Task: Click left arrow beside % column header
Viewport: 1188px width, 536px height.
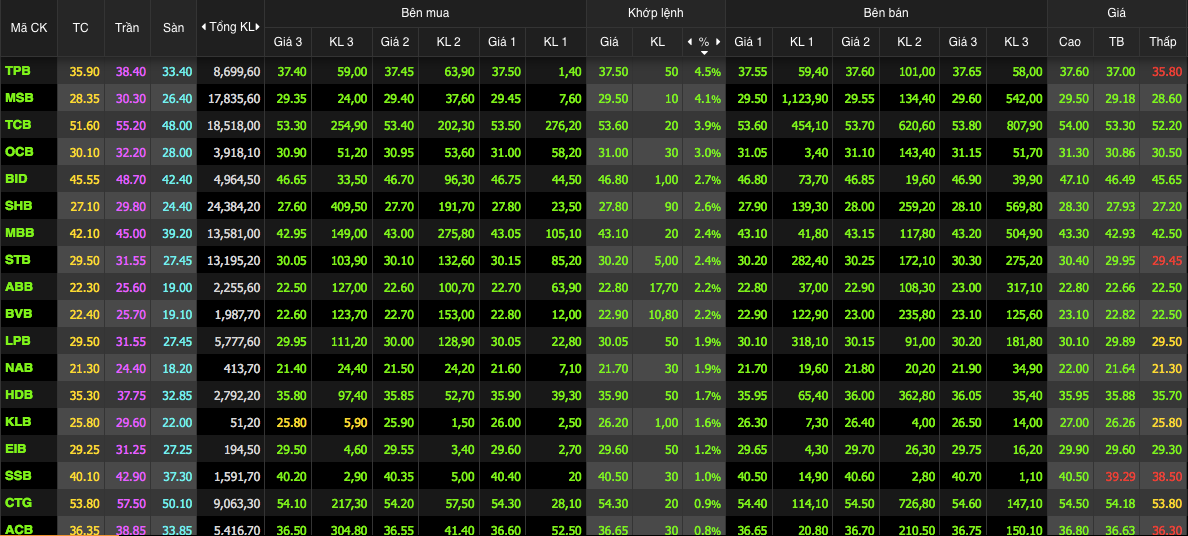Action: [x=689, y=42]
